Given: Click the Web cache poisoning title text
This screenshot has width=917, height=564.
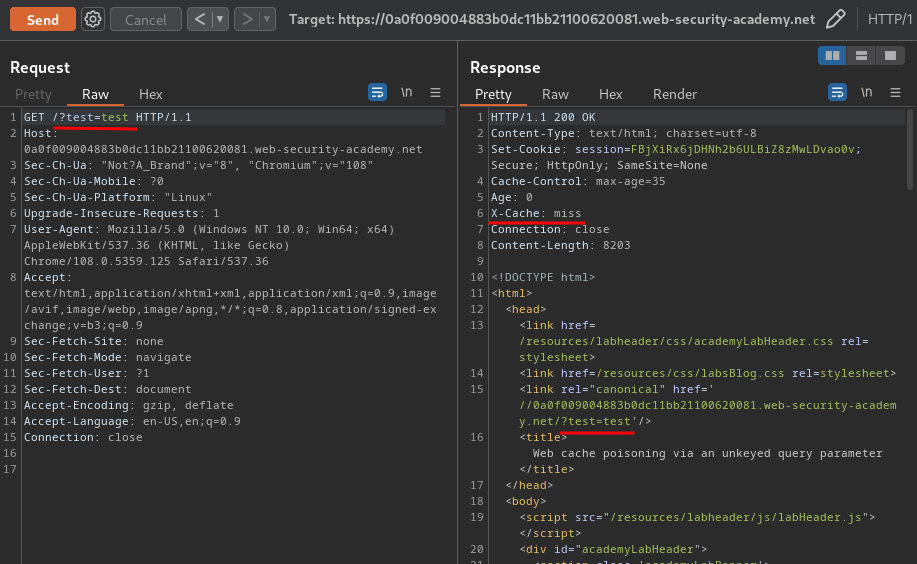Looking at the screenshot, I should (x=707, y=453).
